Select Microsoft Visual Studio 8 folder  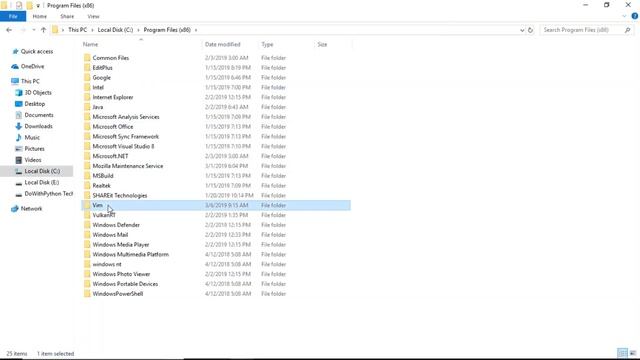[123, 146]
